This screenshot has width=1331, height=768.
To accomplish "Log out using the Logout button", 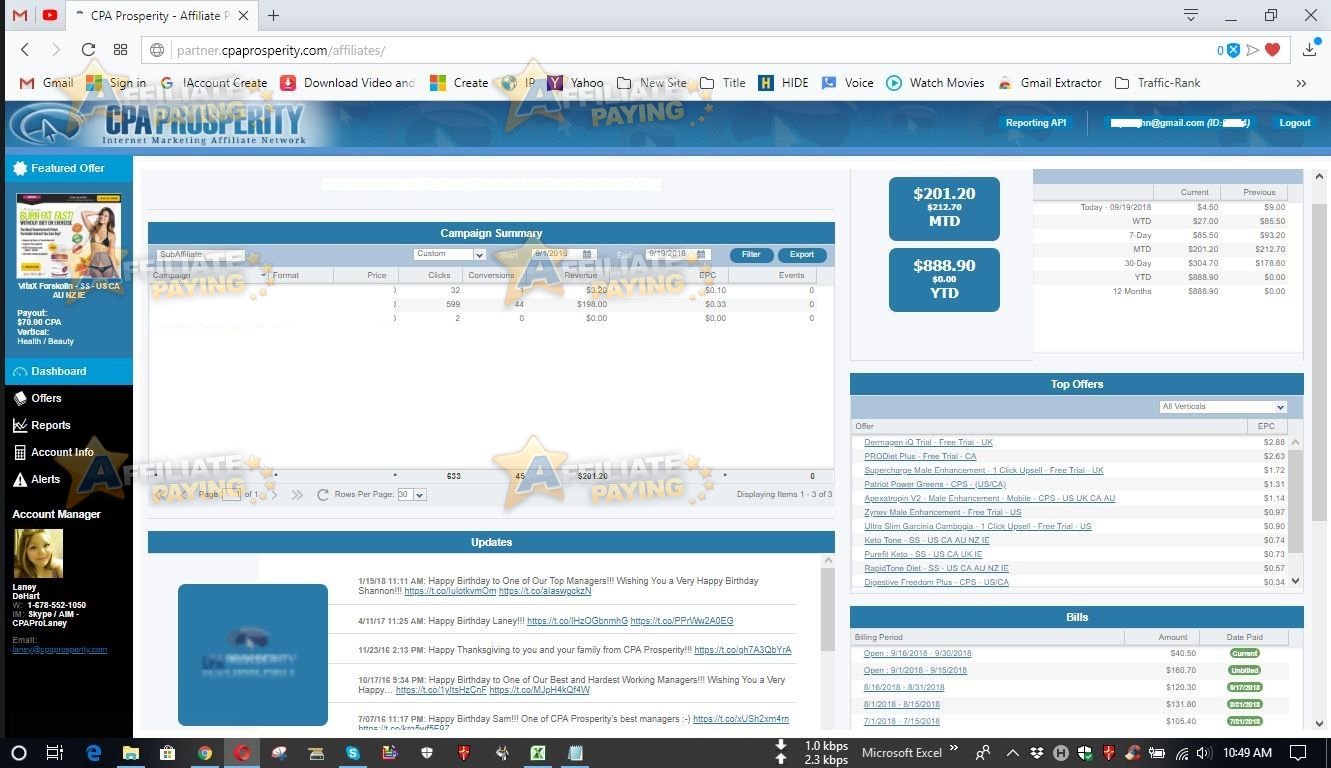I will click(x=1295, y=123).
